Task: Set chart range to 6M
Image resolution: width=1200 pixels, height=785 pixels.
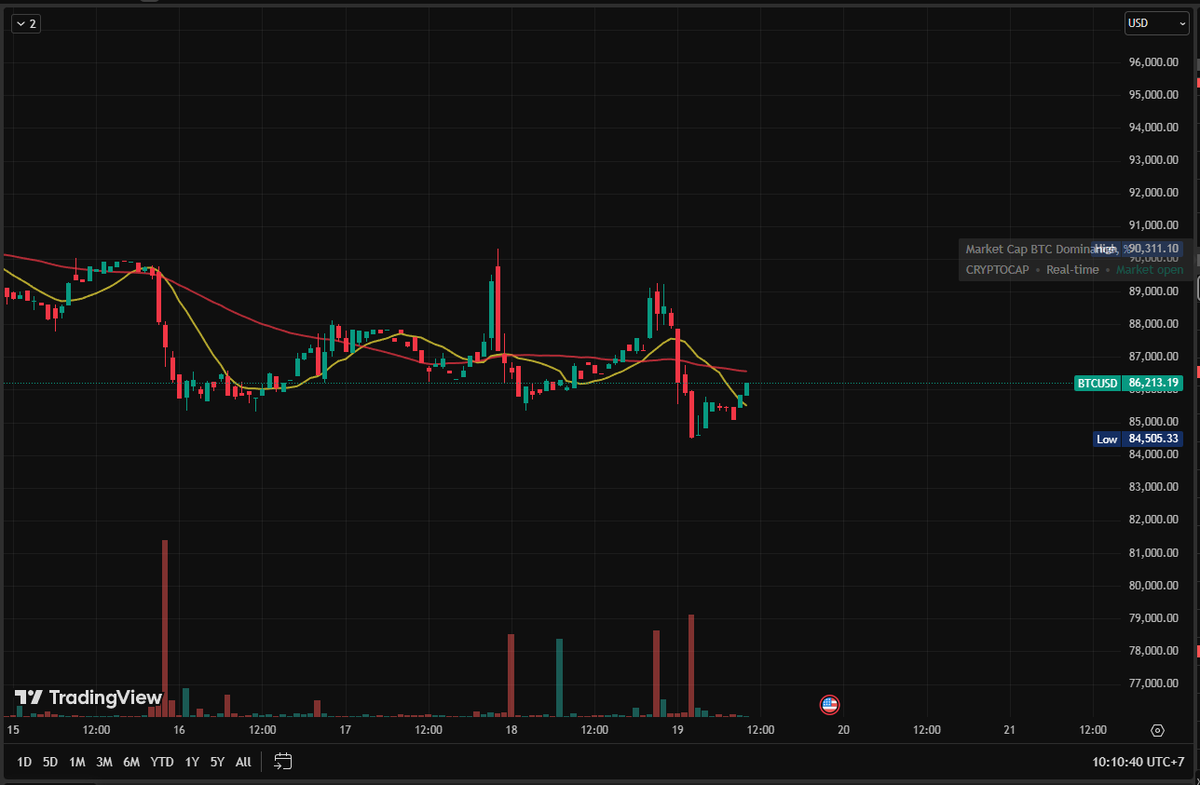Action: pos(131,762)
